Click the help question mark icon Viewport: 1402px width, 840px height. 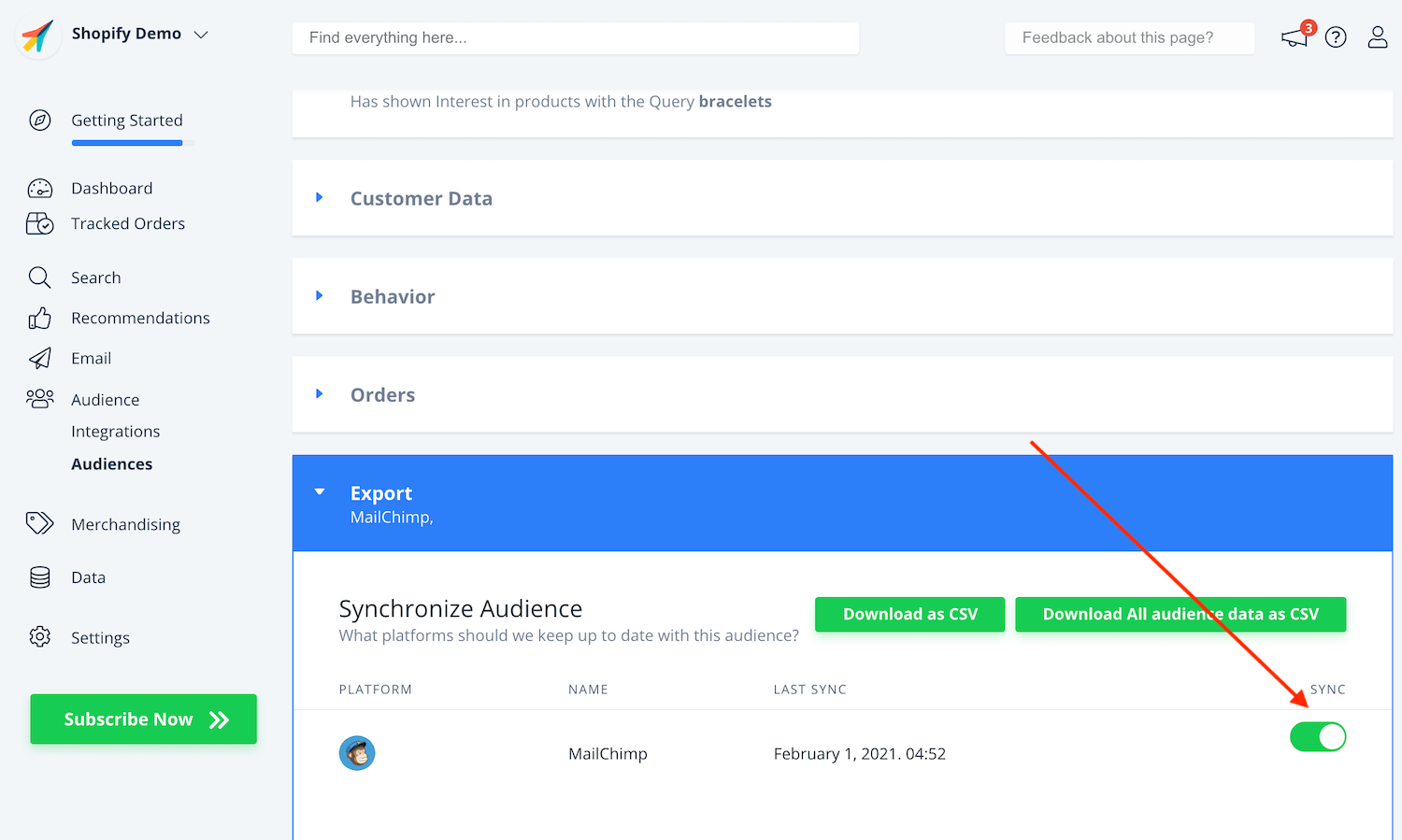(1336, 37)
